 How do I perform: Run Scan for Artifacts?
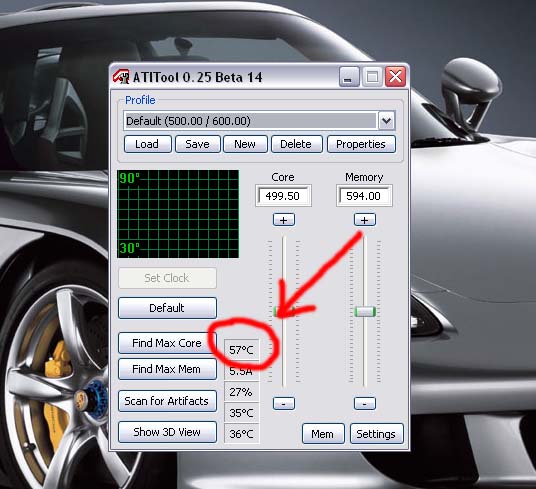pyautogui.click(x=167, y=401)
